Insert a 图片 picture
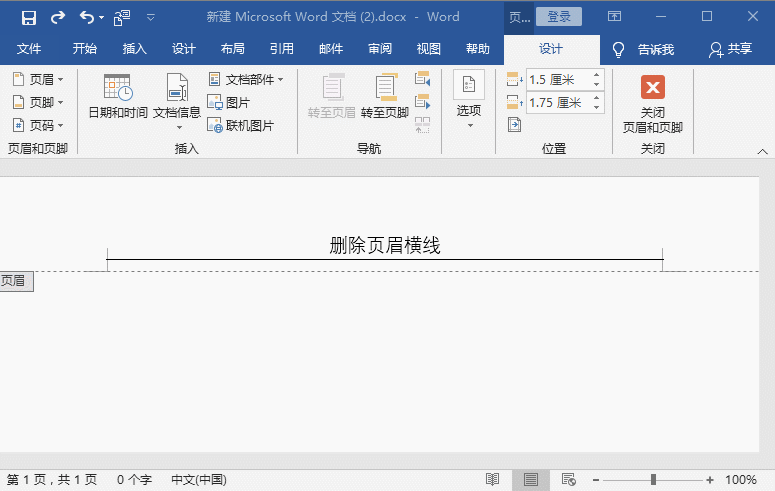The image size is (775, 491). click(229, 102)
